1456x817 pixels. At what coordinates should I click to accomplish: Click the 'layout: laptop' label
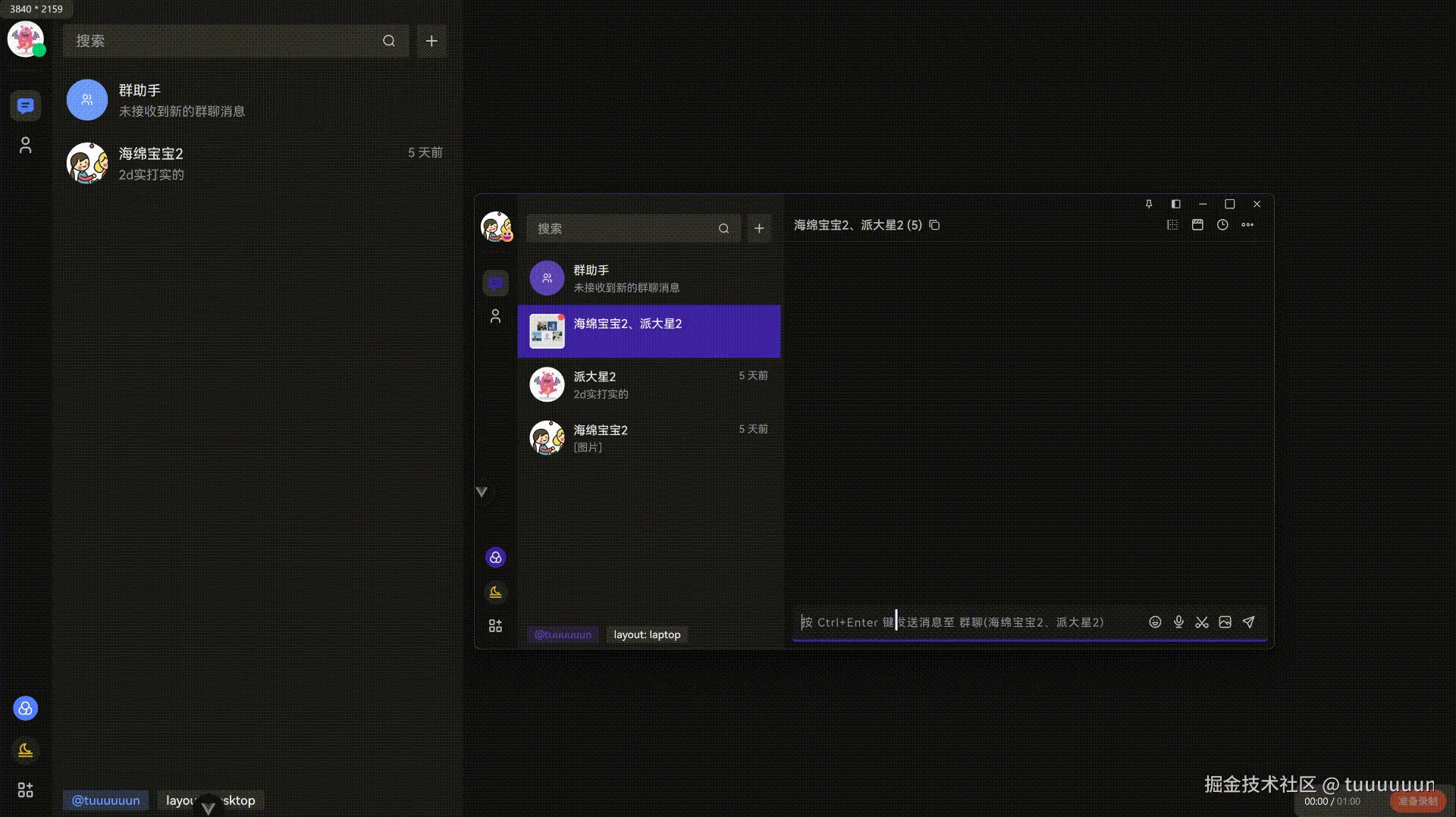pyautogui.click(x=646, y=634)
